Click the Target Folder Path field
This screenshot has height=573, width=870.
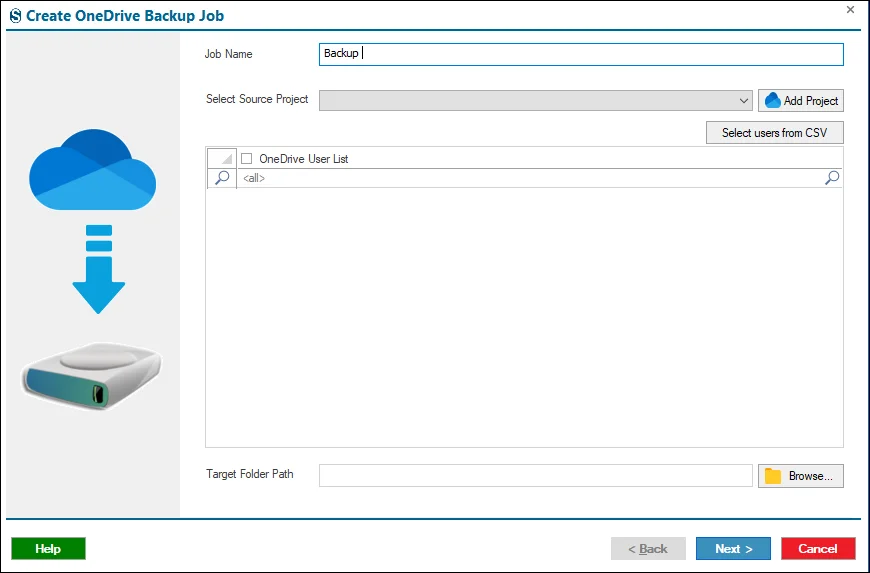535,475
